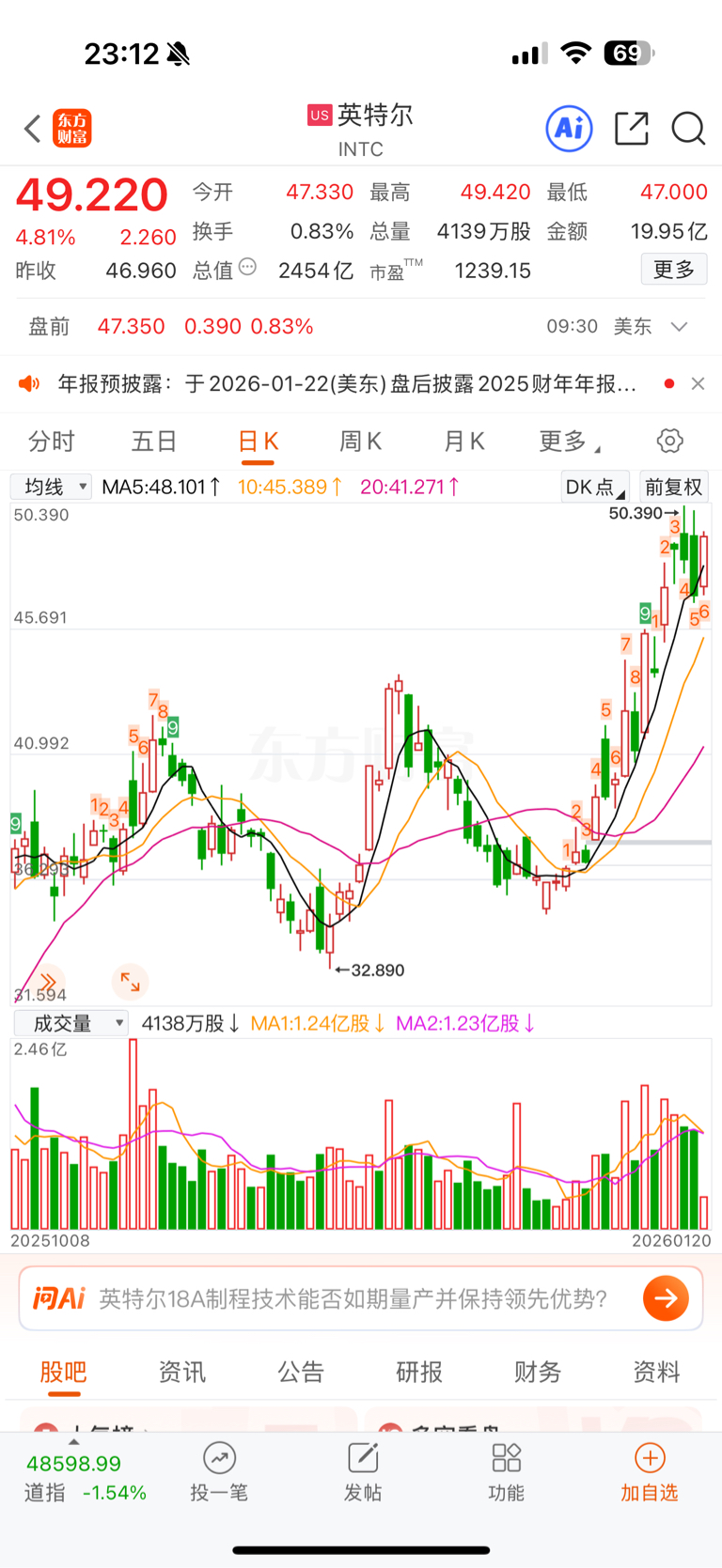Switch to 月K chart tab

[x=464, y=441]
